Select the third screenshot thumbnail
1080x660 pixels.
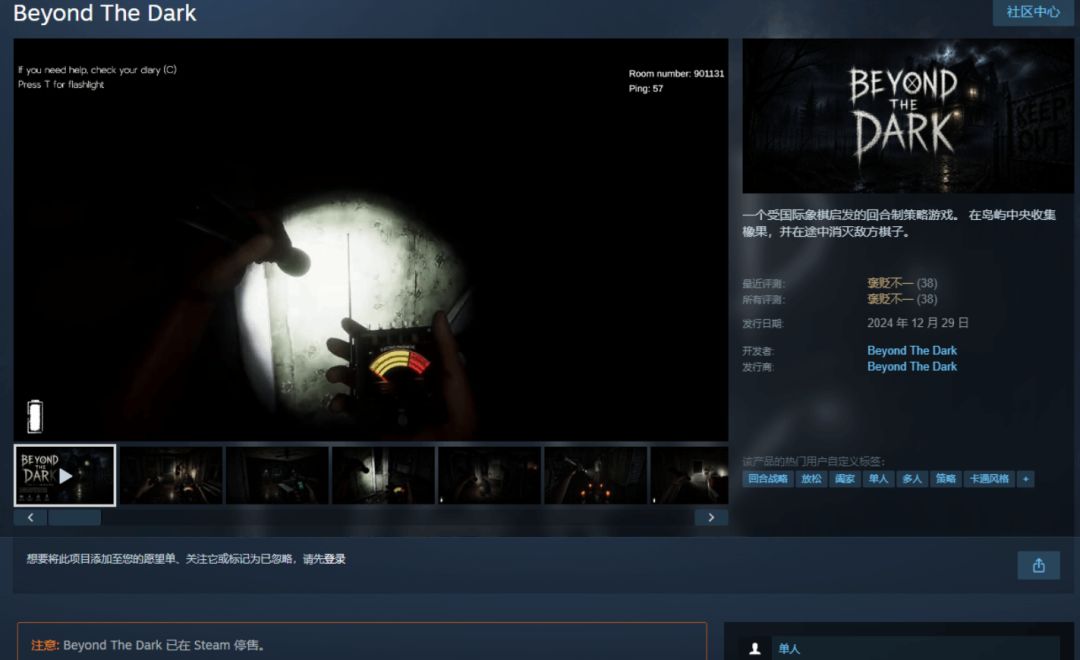[x=278, y=475]
